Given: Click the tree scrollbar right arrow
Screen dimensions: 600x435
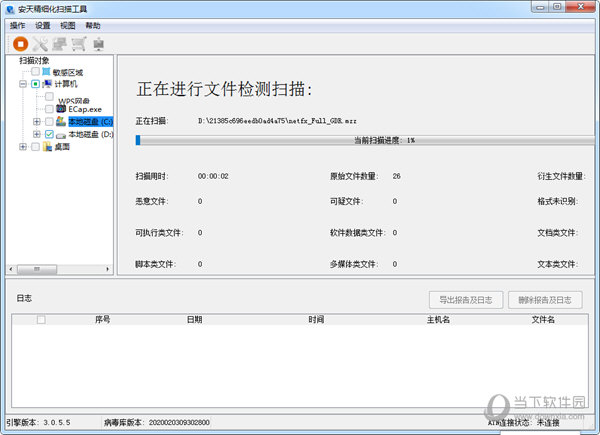Looking at the screenshot, I should (108, 269).
